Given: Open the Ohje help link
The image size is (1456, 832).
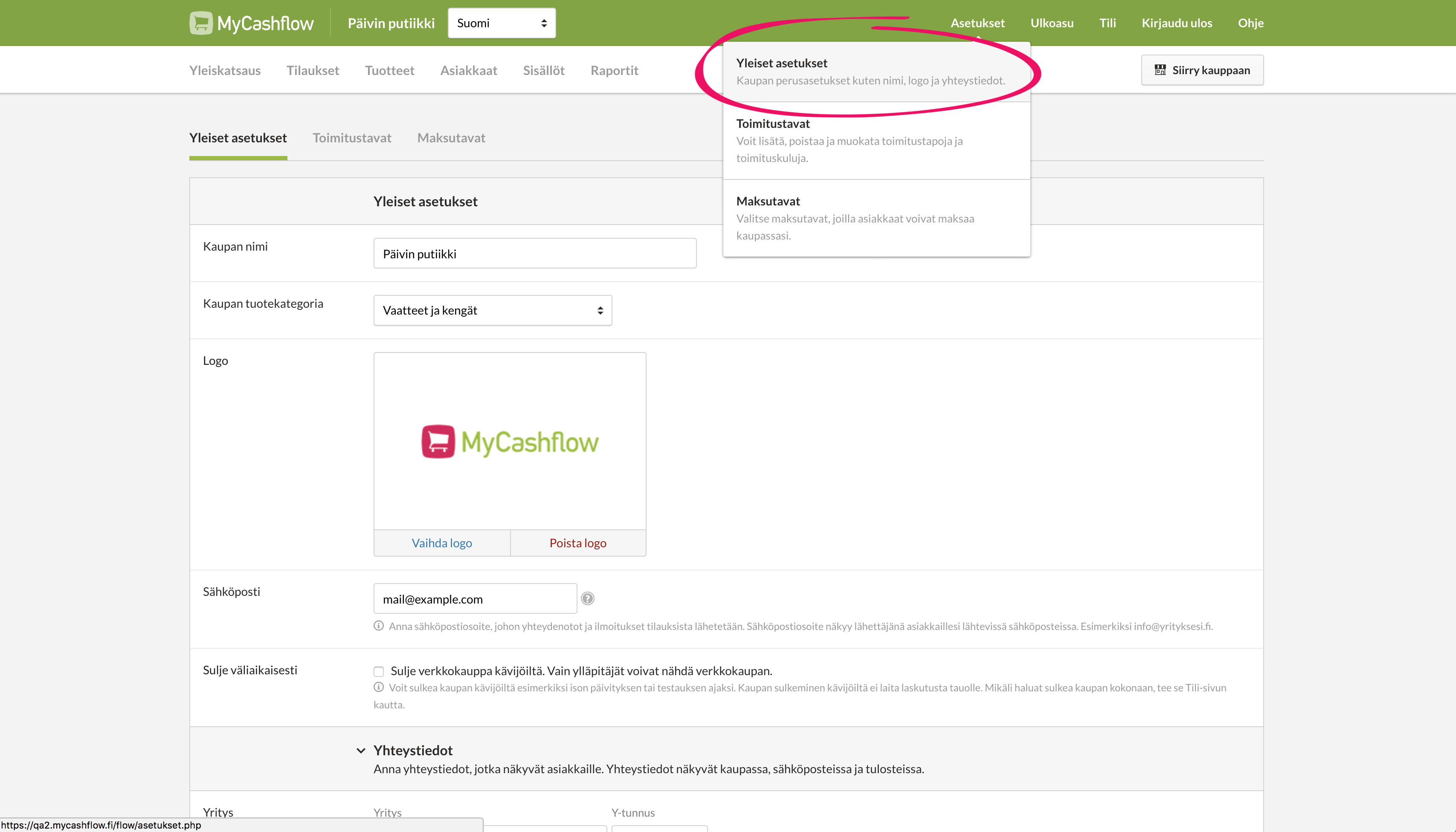Looking at the screenshot, I should click(x=1250, y=23).
